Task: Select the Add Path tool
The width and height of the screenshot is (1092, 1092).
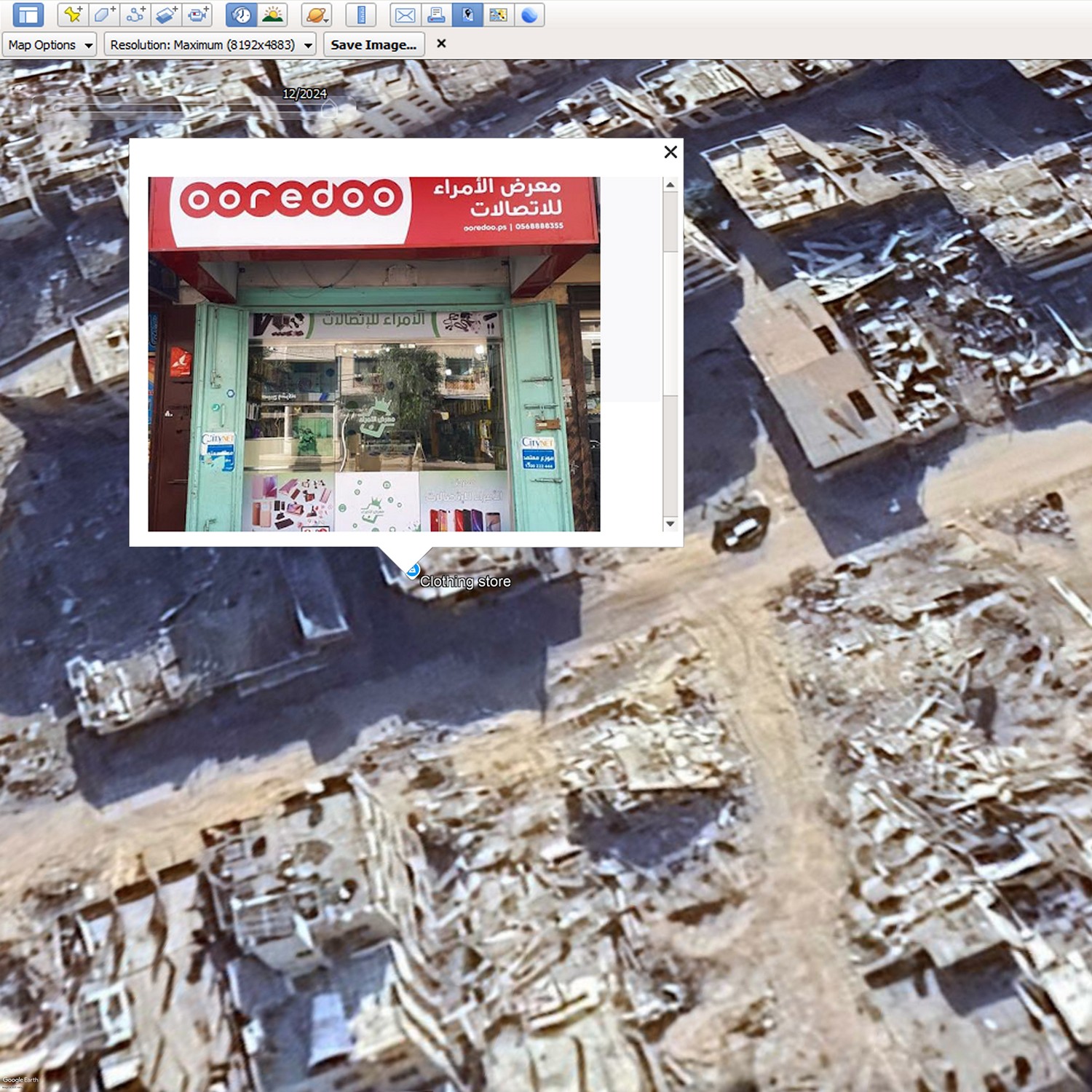Action: [135, 15]
